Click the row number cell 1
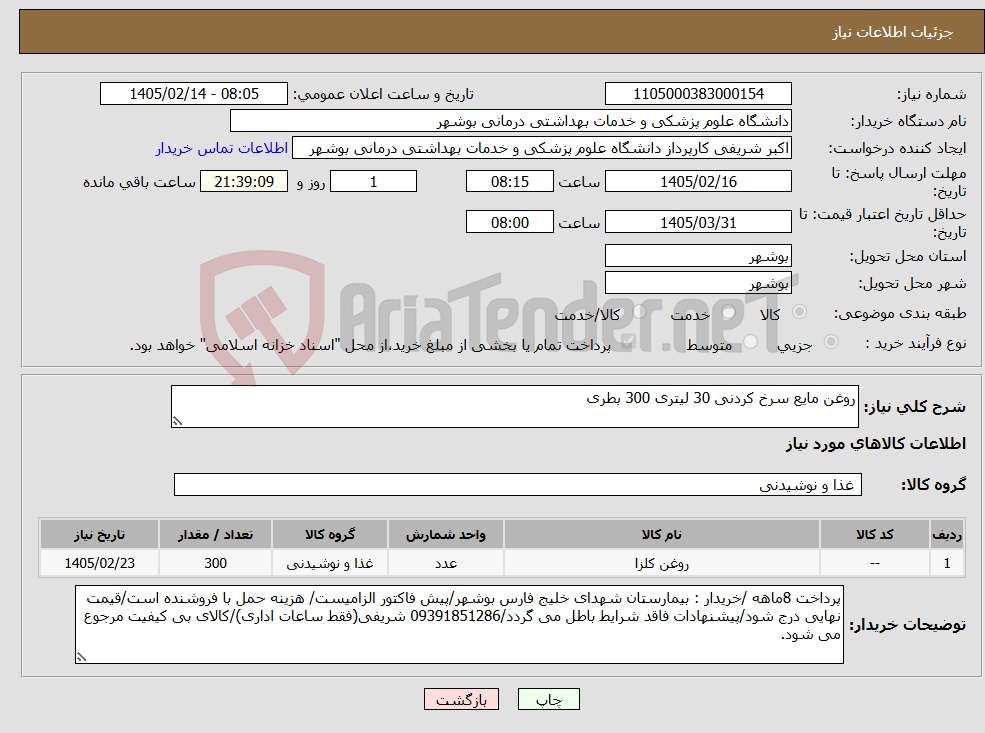The height and width of the screenshot is (733, 985). pyautogui.click(x=947, y=563)
